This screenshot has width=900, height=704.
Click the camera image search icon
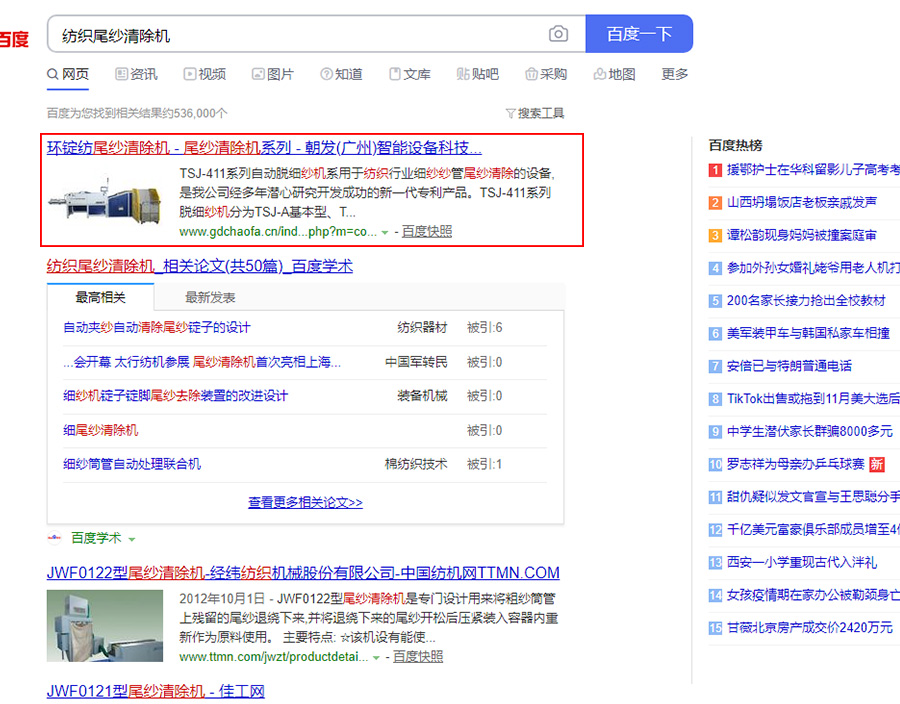tap(558, 34)
